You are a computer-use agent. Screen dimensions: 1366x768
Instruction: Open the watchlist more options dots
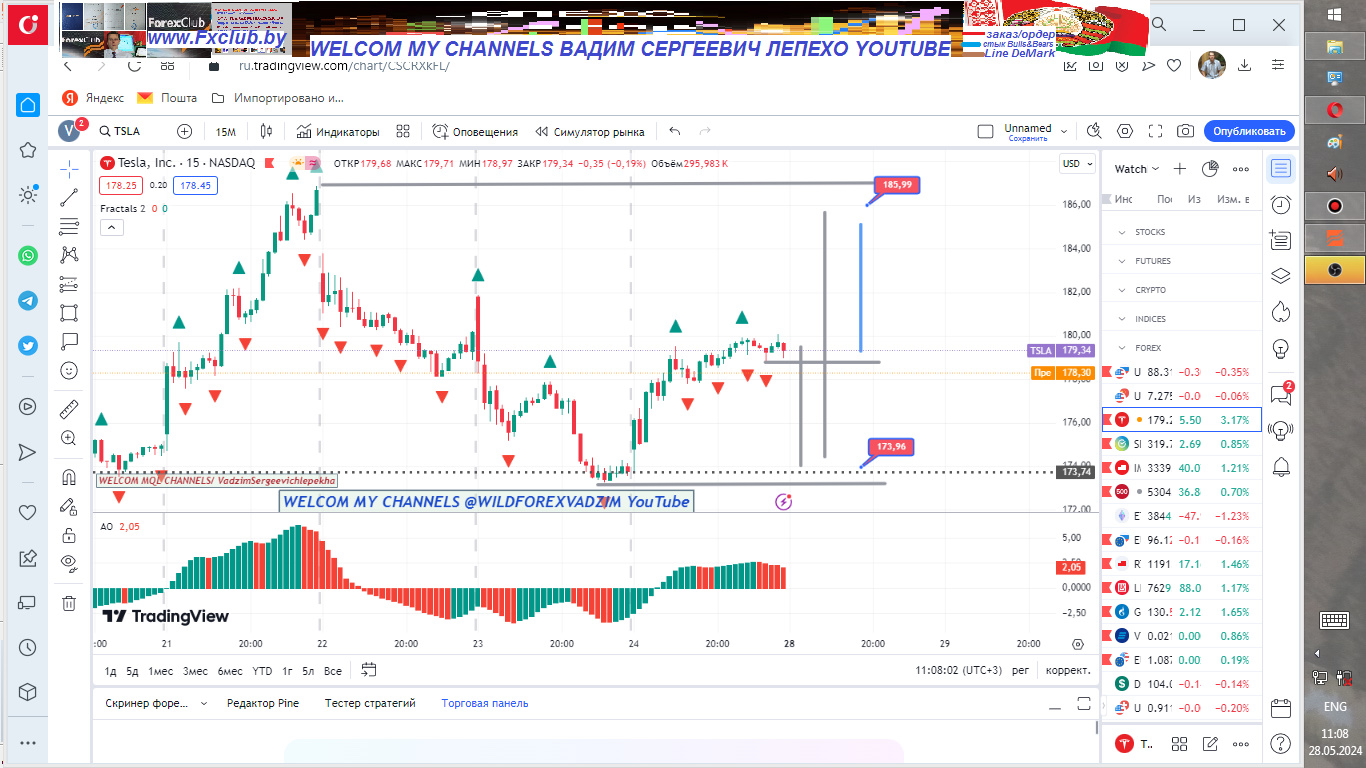[1241, 169]
